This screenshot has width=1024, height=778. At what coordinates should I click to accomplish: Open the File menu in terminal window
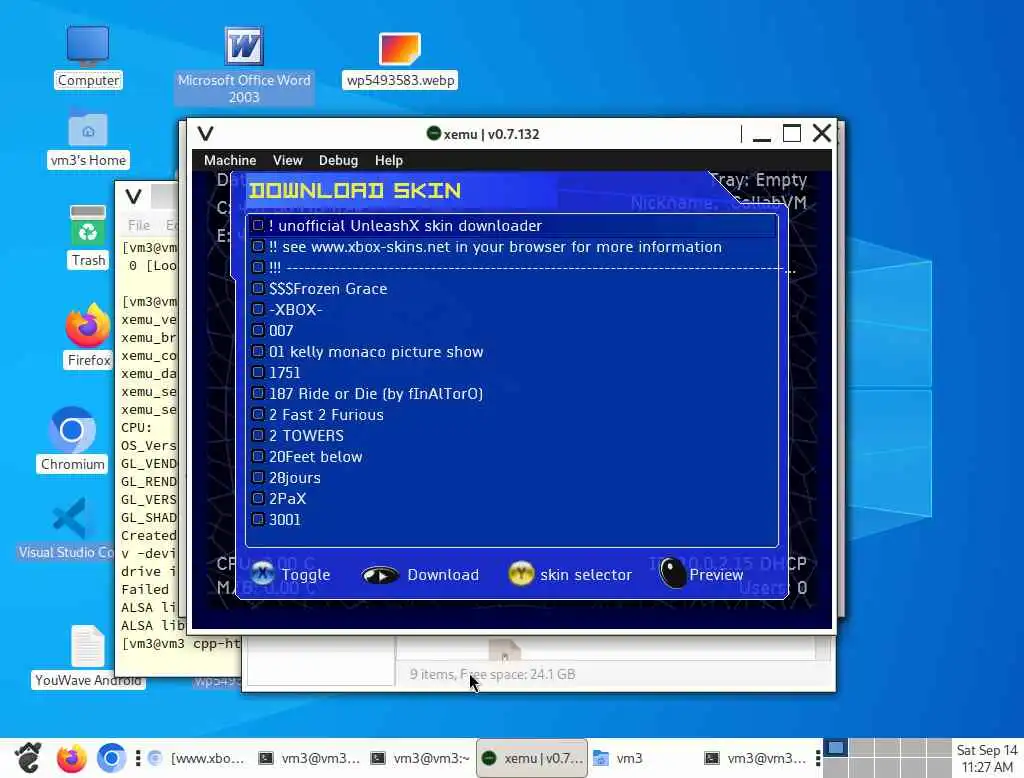point(139,225)
